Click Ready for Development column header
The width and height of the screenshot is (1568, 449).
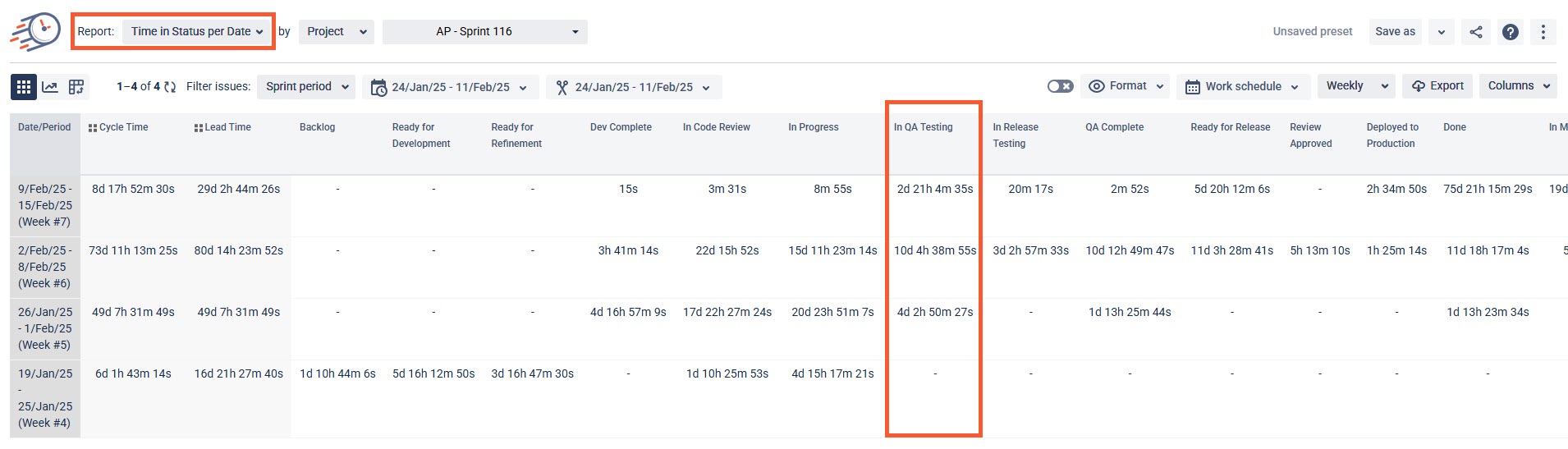pos(421,135)
